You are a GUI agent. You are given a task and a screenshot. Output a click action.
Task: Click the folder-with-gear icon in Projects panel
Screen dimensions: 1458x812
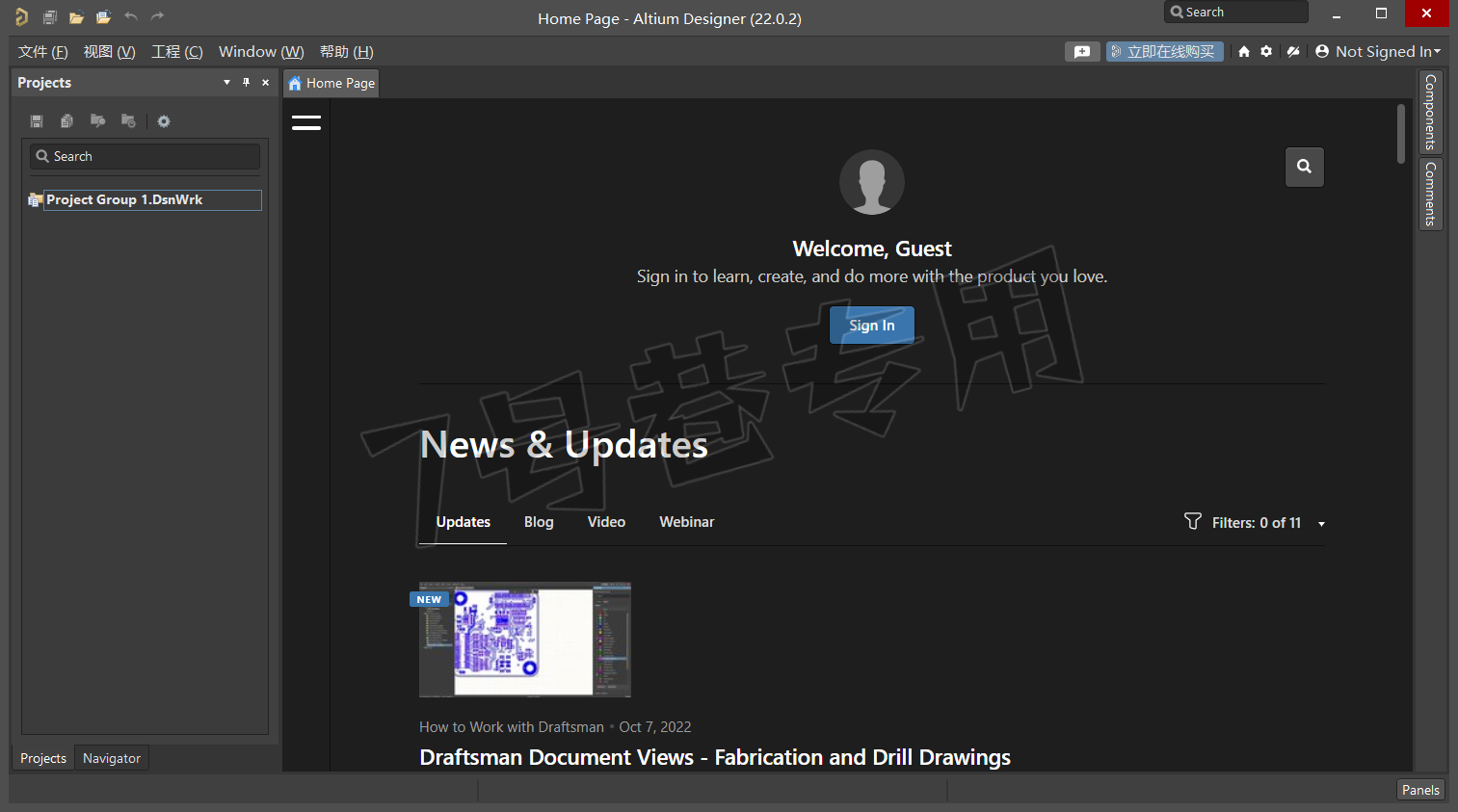[128, 120]
